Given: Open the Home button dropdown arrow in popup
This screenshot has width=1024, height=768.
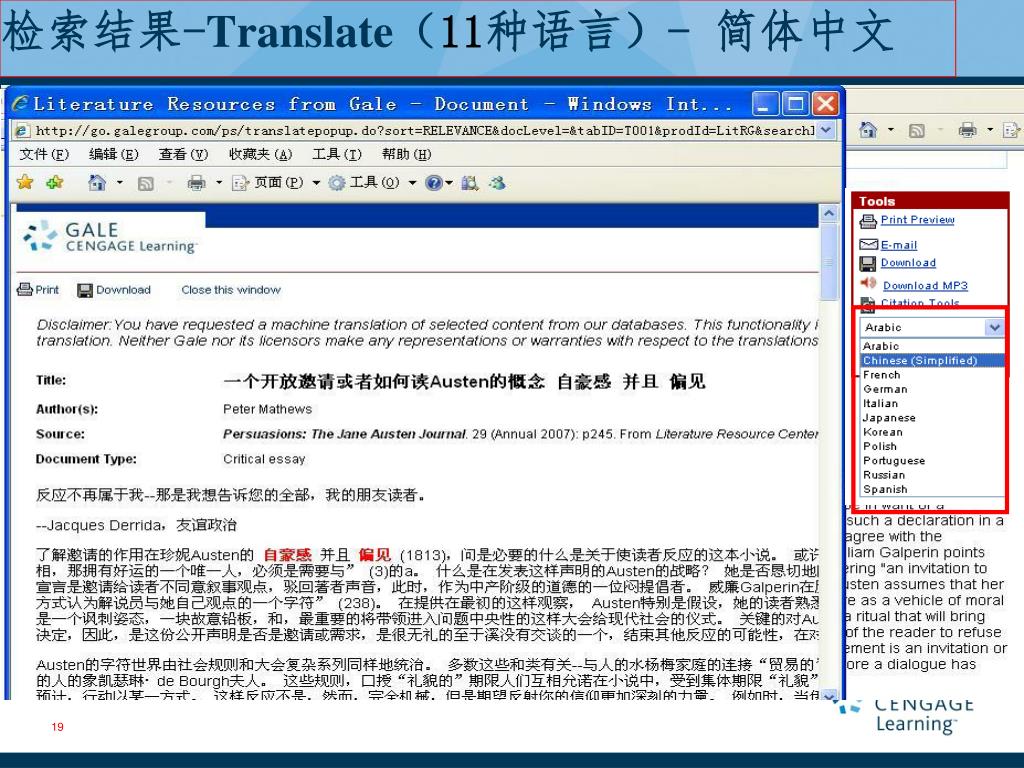Looking at the screenshot, I should pyautogui.click(x=119, y=183).
